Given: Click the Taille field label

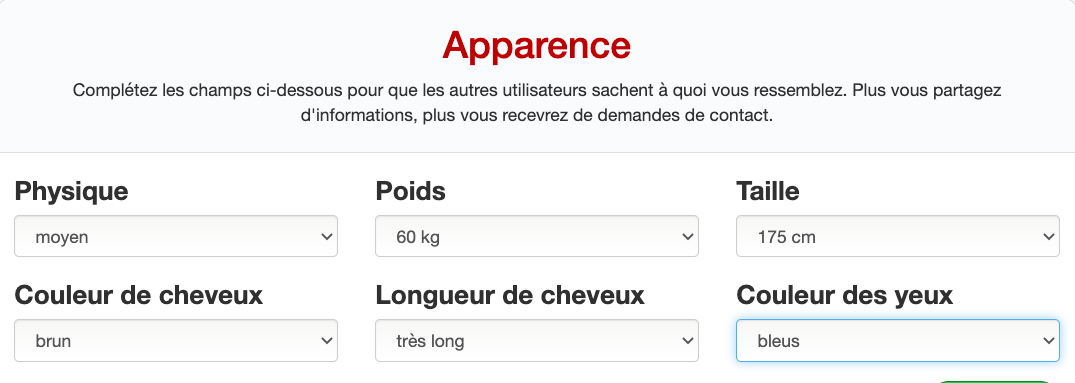Looking at the screenshot, I should tap(768, 191).
